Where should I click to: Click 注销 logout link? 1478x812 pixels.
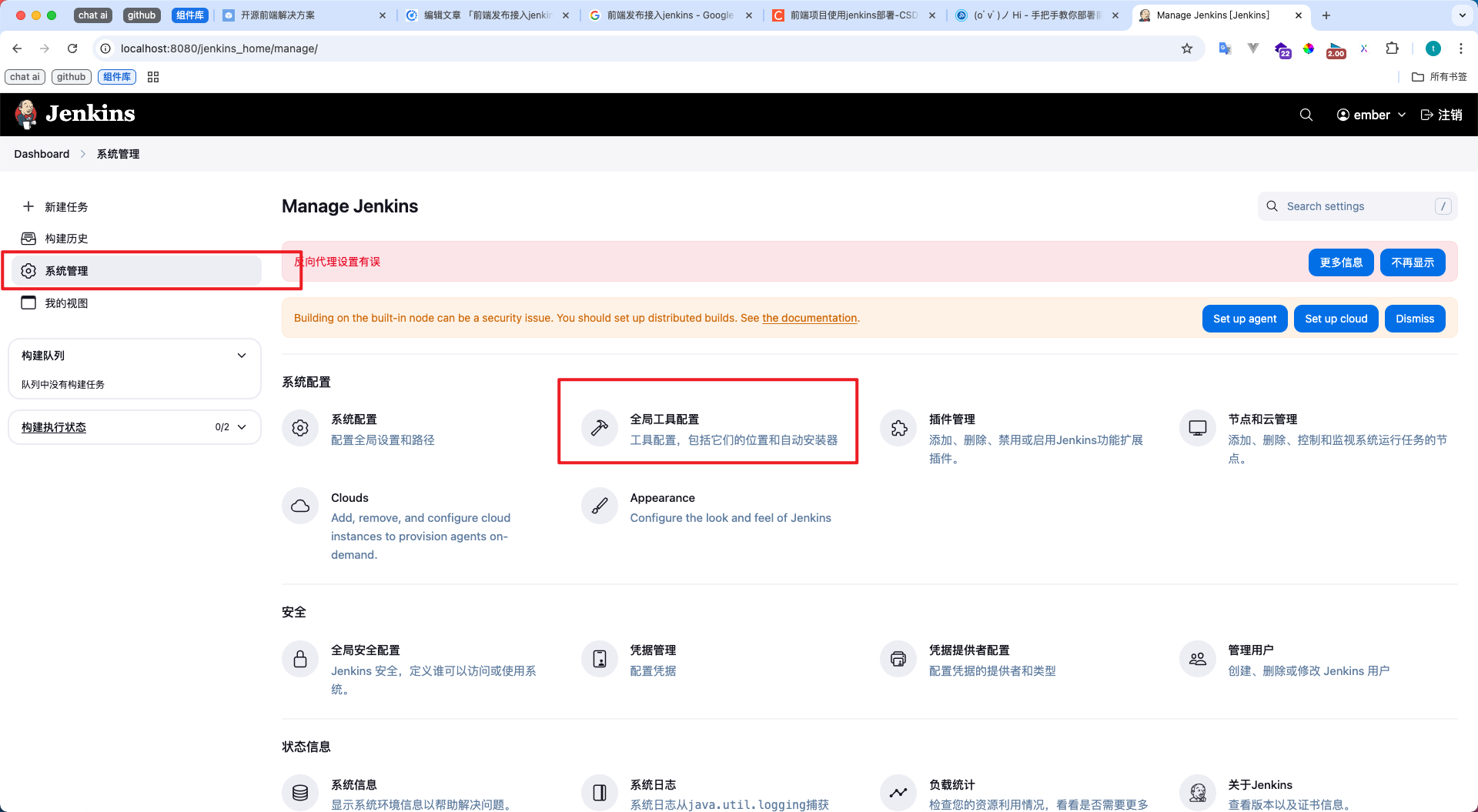1441,115
